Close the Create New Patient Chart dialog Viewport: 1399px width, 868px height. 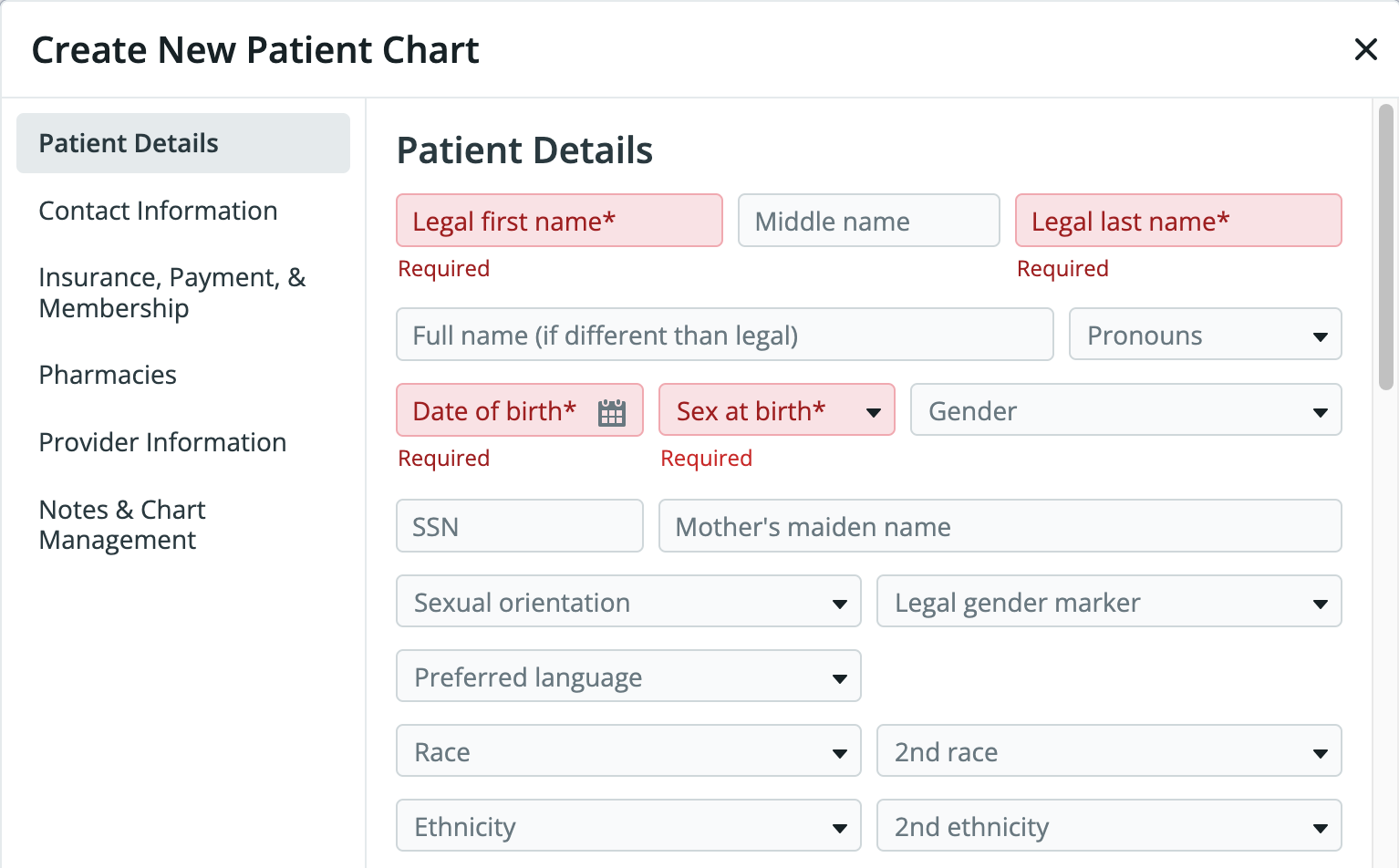(x=1365, y=50)
